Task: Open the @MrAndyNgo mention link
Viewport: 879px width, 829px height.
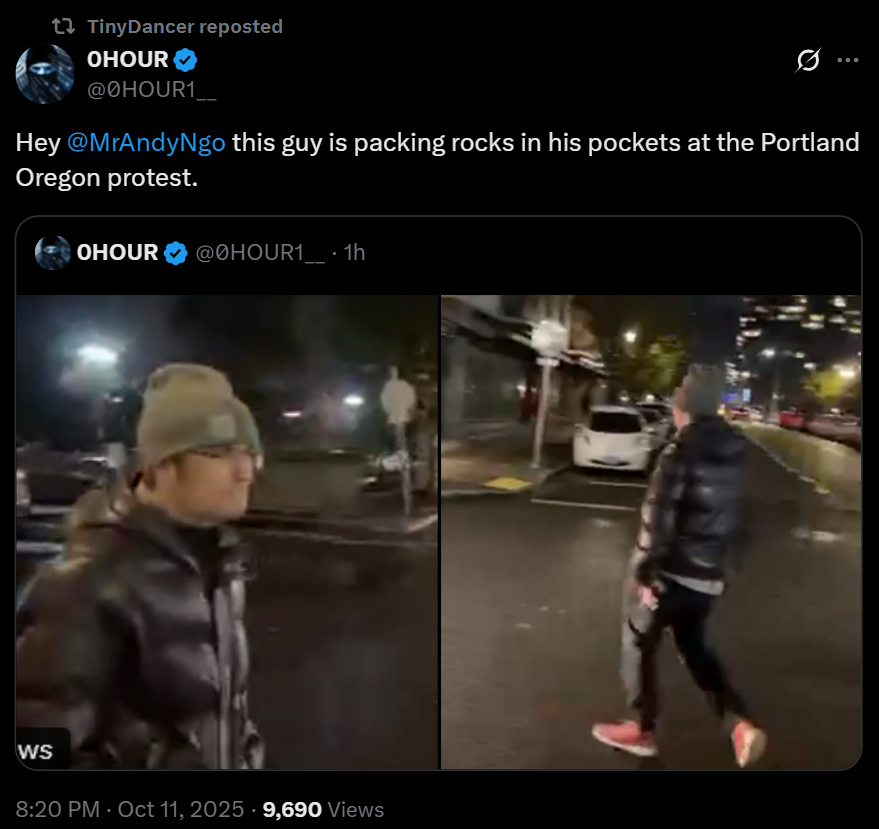Action: pyautogui.click(x=146, y=142)
